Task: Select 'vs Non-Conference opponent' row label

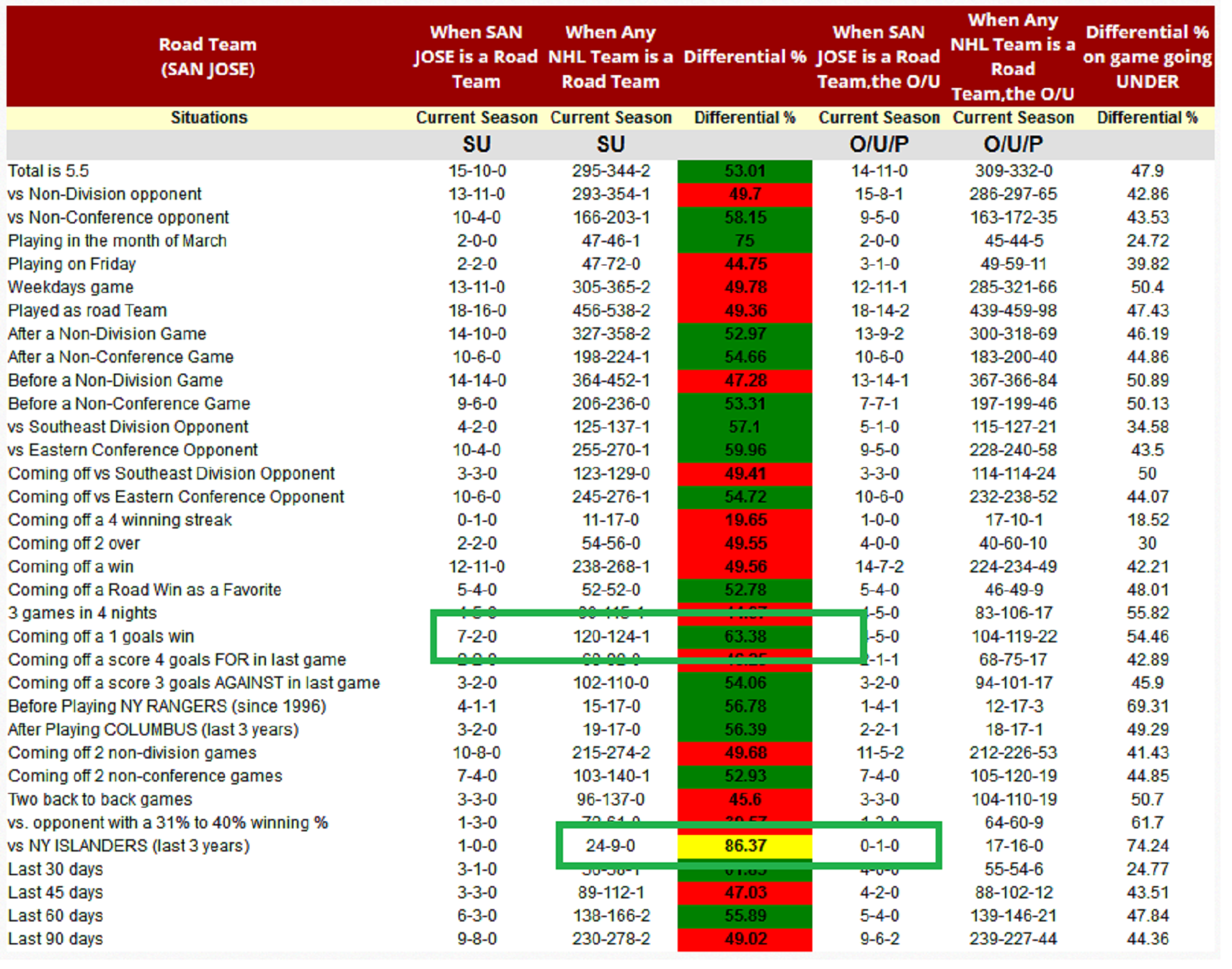Action: tap(118, 217)
